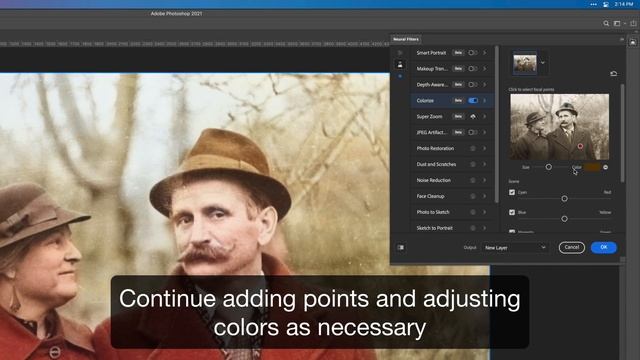Select the Neural Filters panel tab
This screenshot has height=360, width=640.
point(406,40)
